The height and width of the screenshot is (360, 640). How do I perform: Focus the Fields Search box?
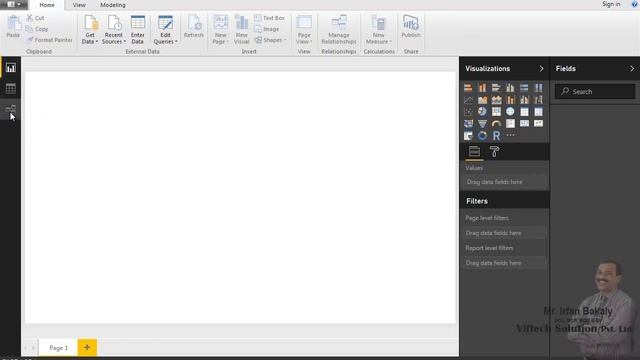tap(595, 91)
